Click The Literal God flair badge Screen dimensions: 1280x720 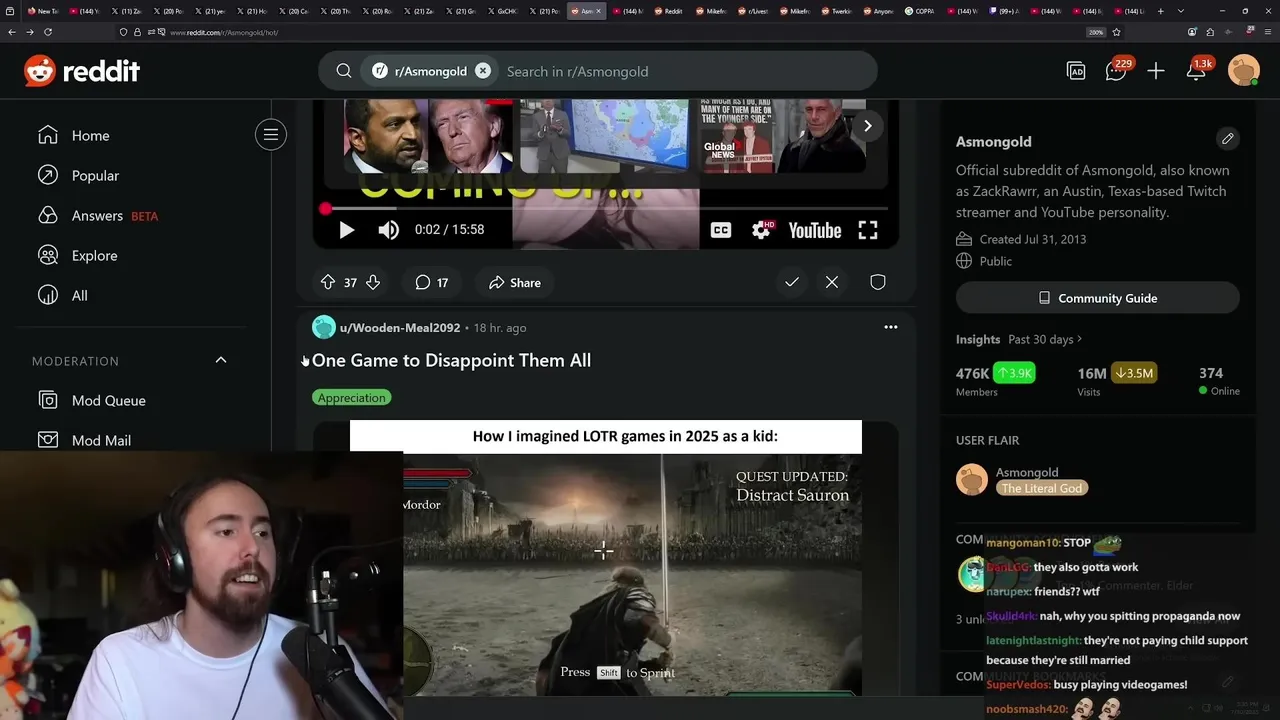1041,488
